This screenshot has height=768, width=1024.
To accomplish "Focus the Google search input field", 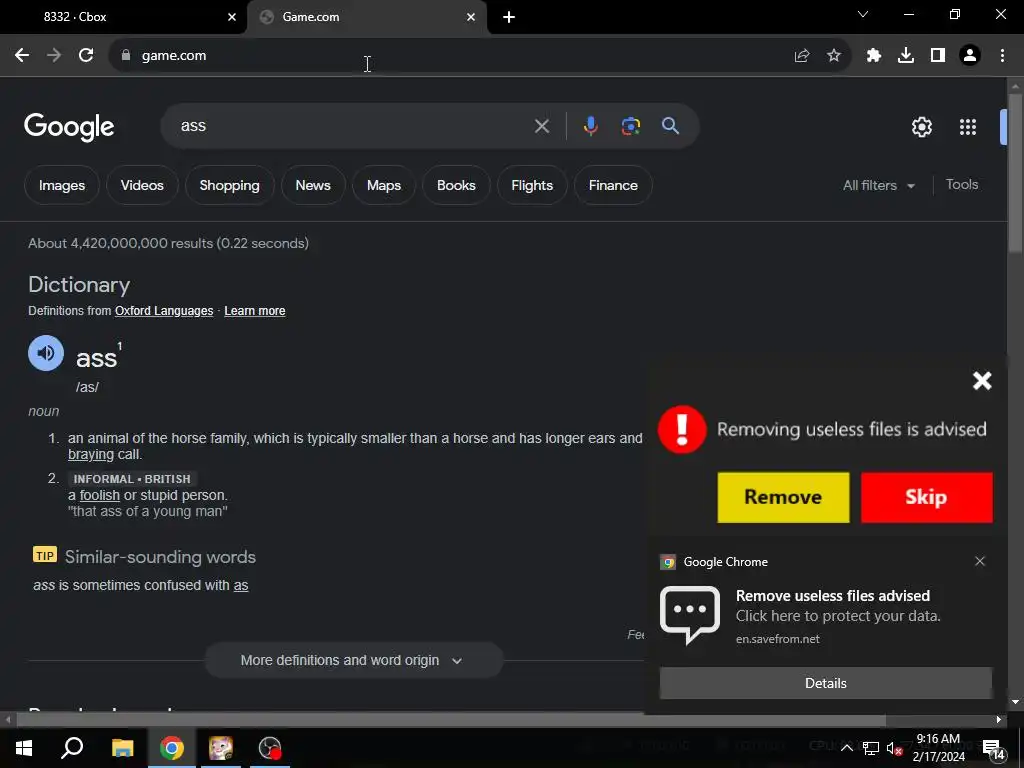I will coord(353,126).
